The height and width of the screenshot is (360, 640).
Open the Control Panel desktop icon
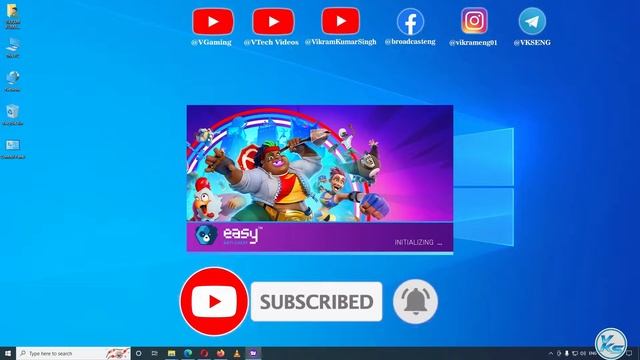pos(13,149)
